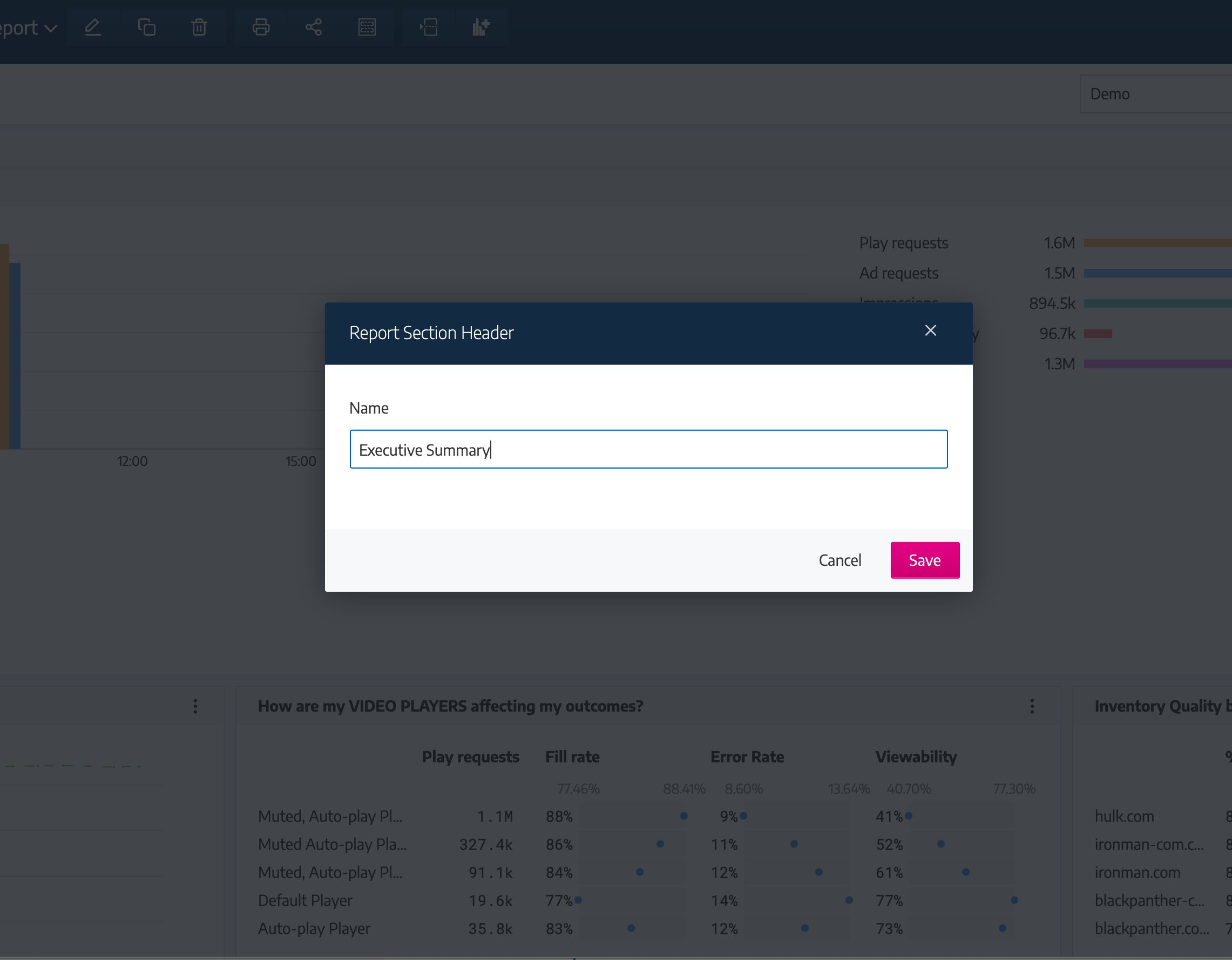Click the Muted Auto-play Pla... row label

point(332,844)
